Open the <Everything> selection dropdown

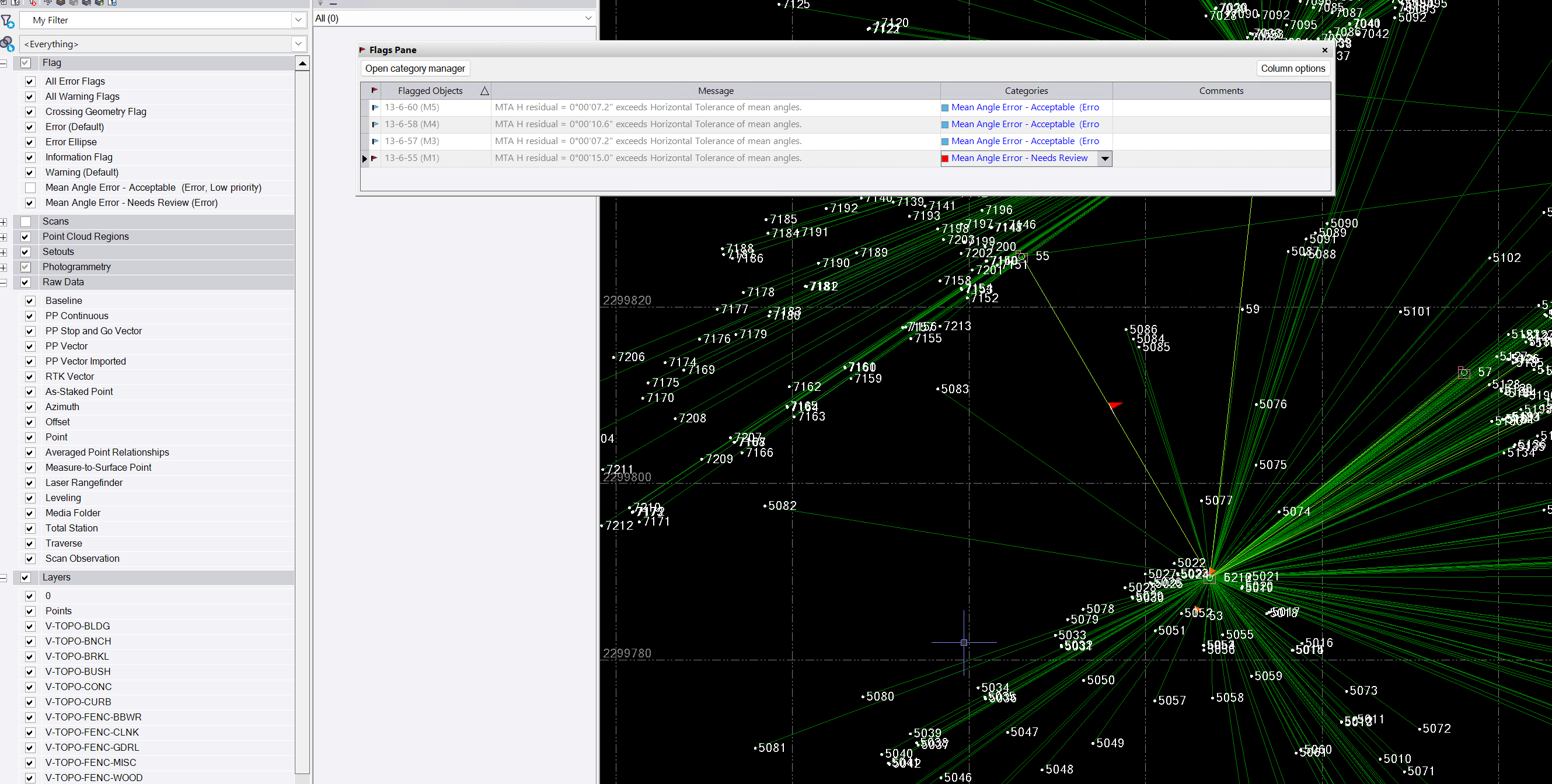click(x=298, y=43)
